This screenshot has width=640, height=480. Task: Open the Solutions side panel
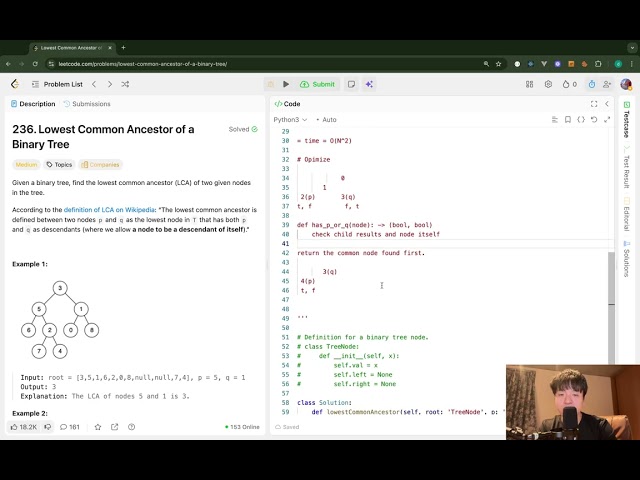(x=627, y=259)
